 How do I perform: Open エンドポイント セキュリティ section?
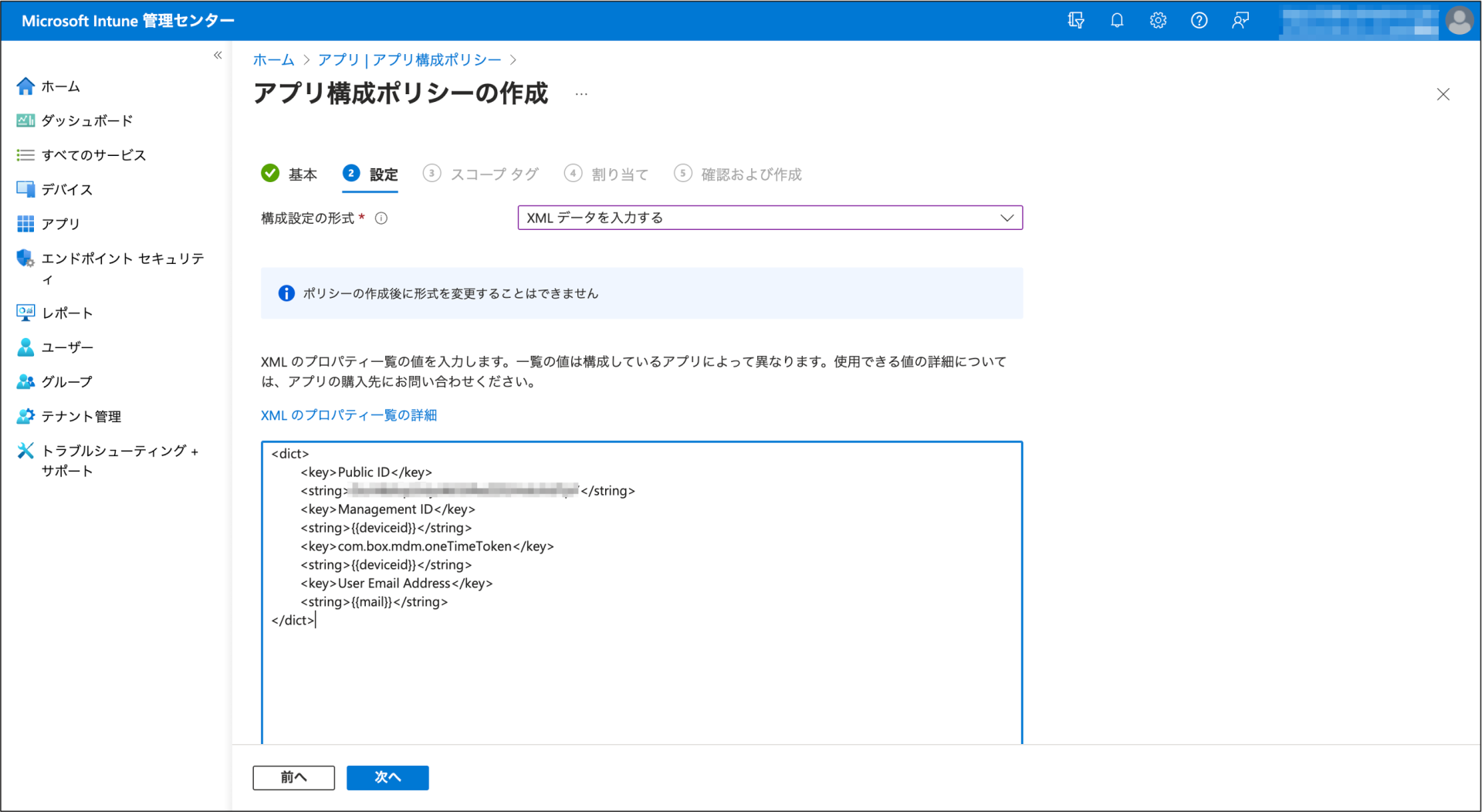click(123, 259)
